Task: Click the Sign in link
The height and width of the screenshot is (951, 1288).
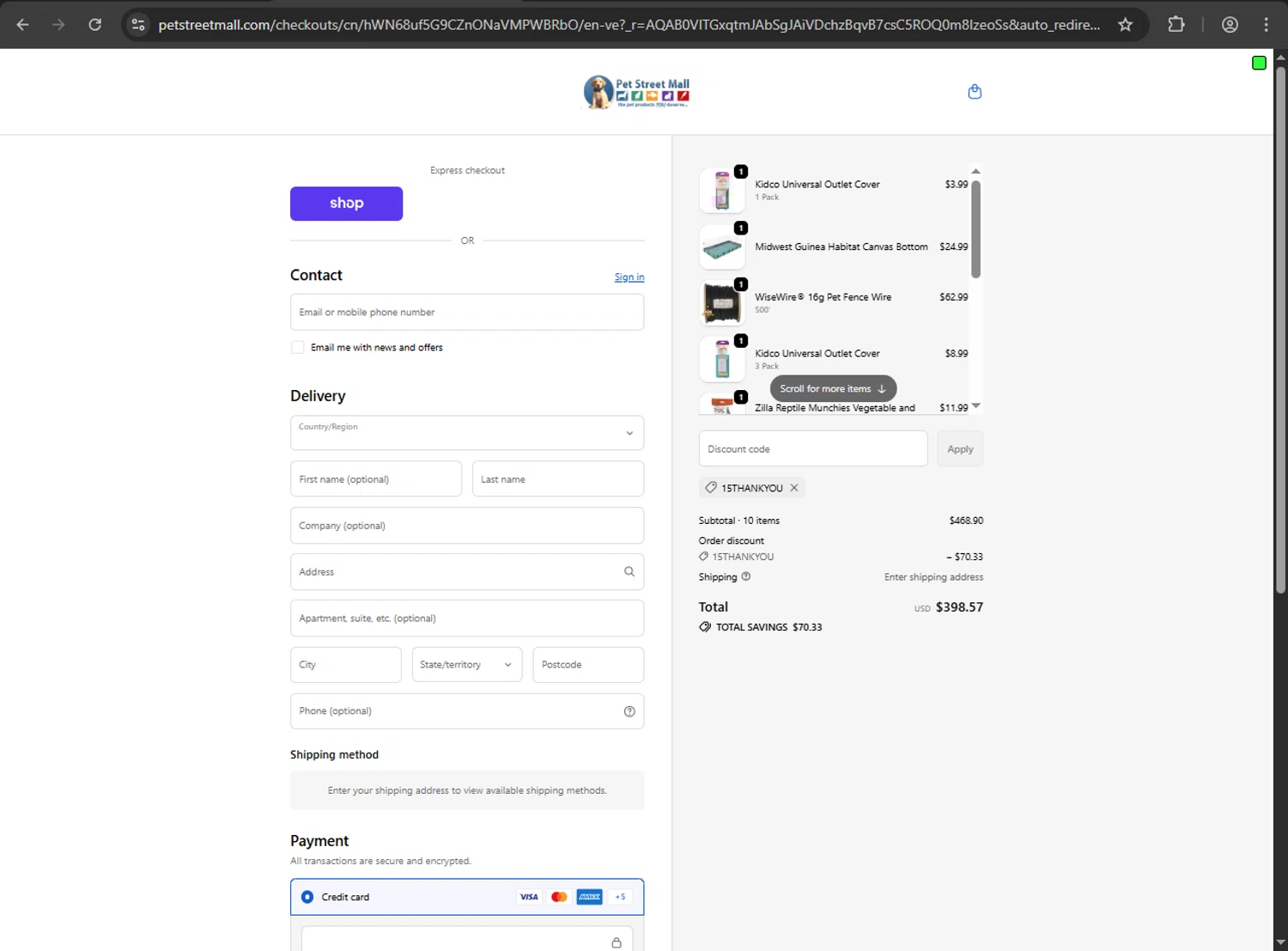Action: click(x=629, y=277)
